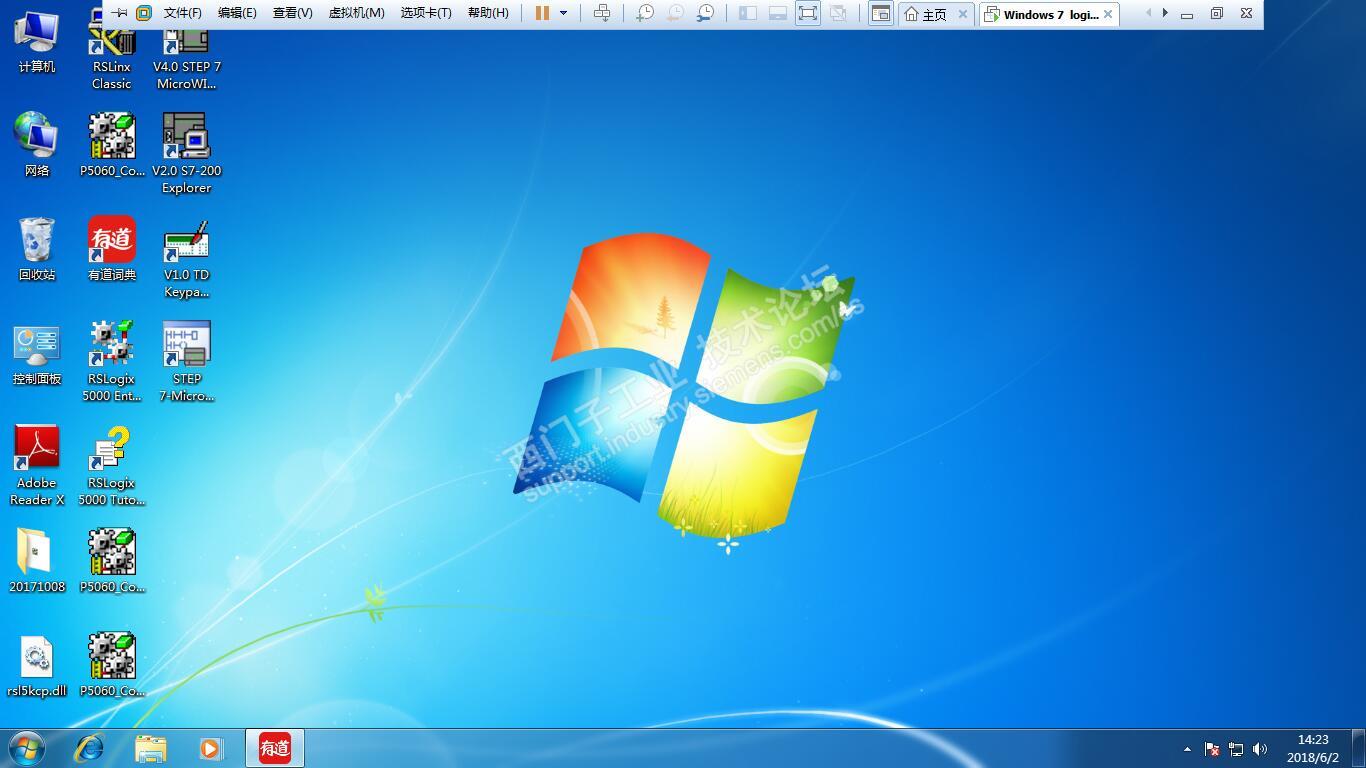Pause the virtual machine
Viewport: 1366px width, 768px height.
[542, 13]
